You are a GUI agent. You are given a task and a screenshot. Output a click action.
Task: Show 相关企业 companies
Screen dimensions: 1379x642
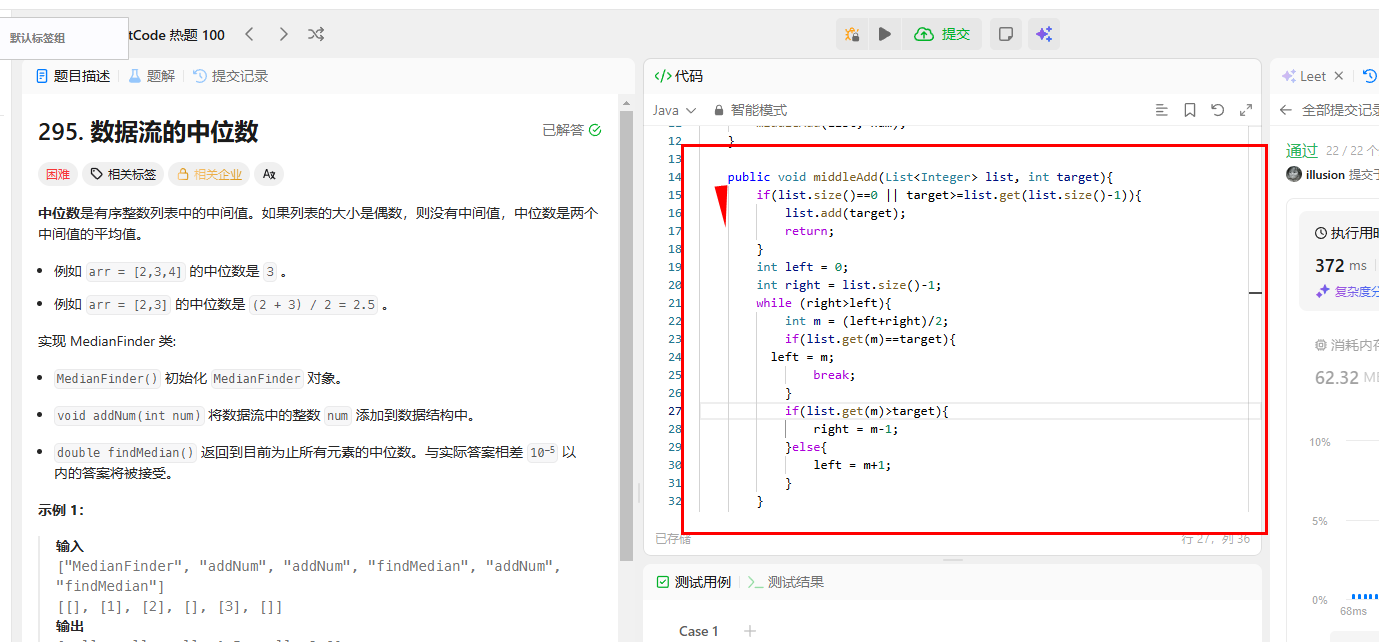(x=209, y=174)
